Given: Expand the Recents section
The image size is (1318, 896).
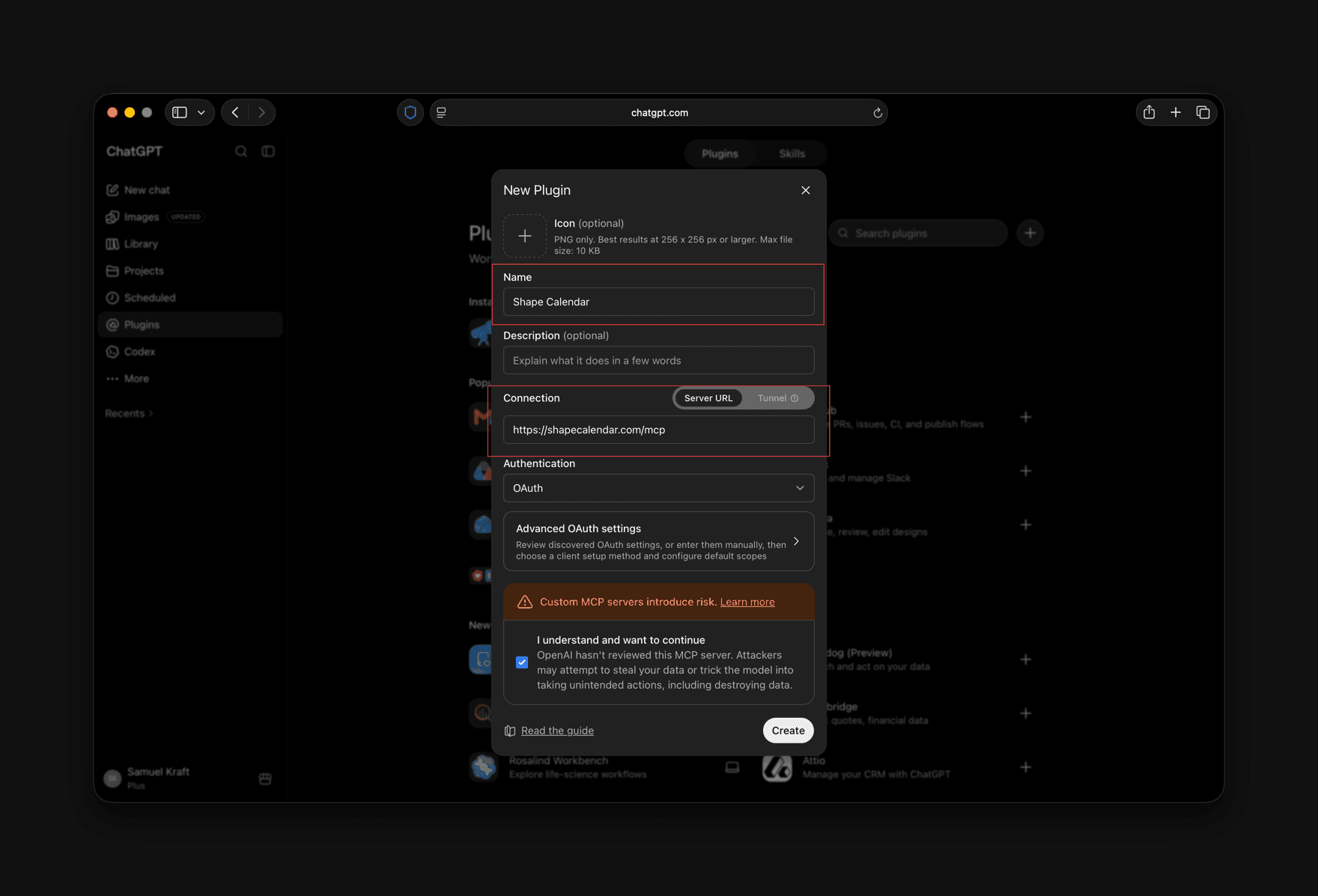Looking at the screenshot, I should pos(129,413).
